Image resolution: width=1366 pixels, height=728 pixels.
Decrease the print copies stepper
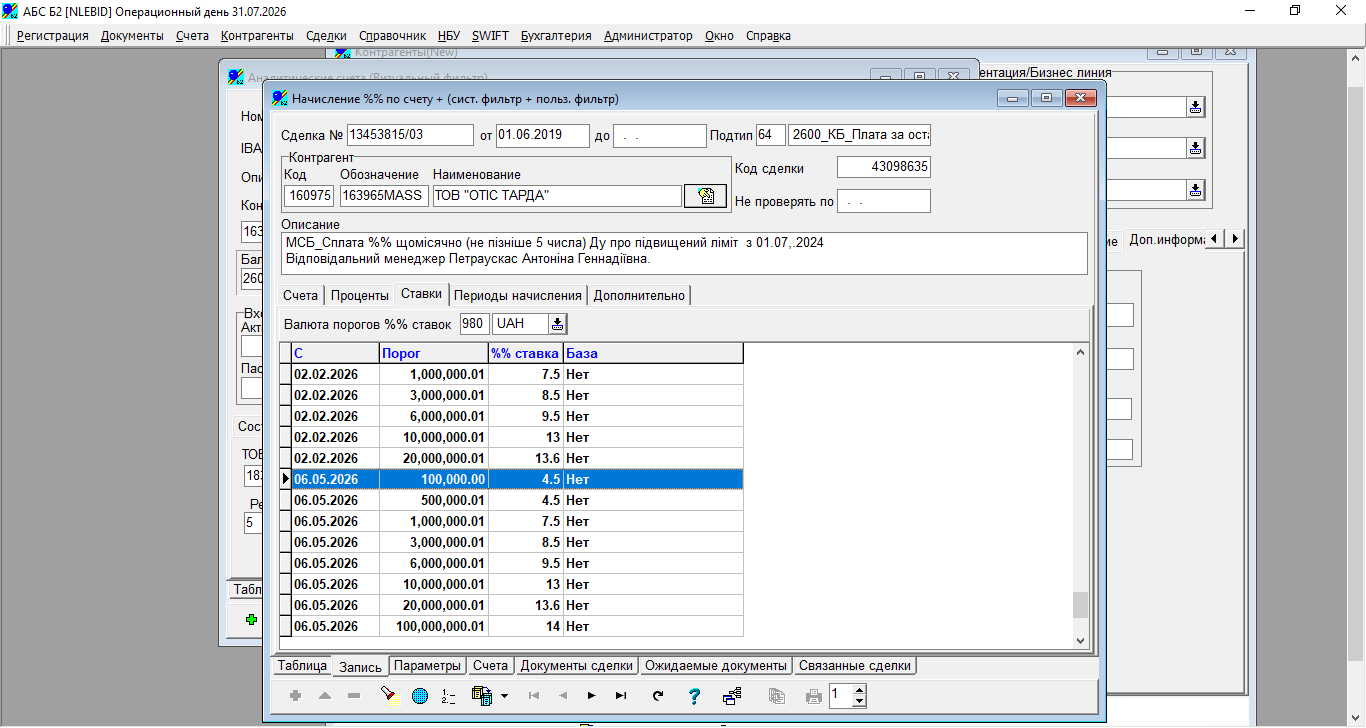click(x=860, y=701)
